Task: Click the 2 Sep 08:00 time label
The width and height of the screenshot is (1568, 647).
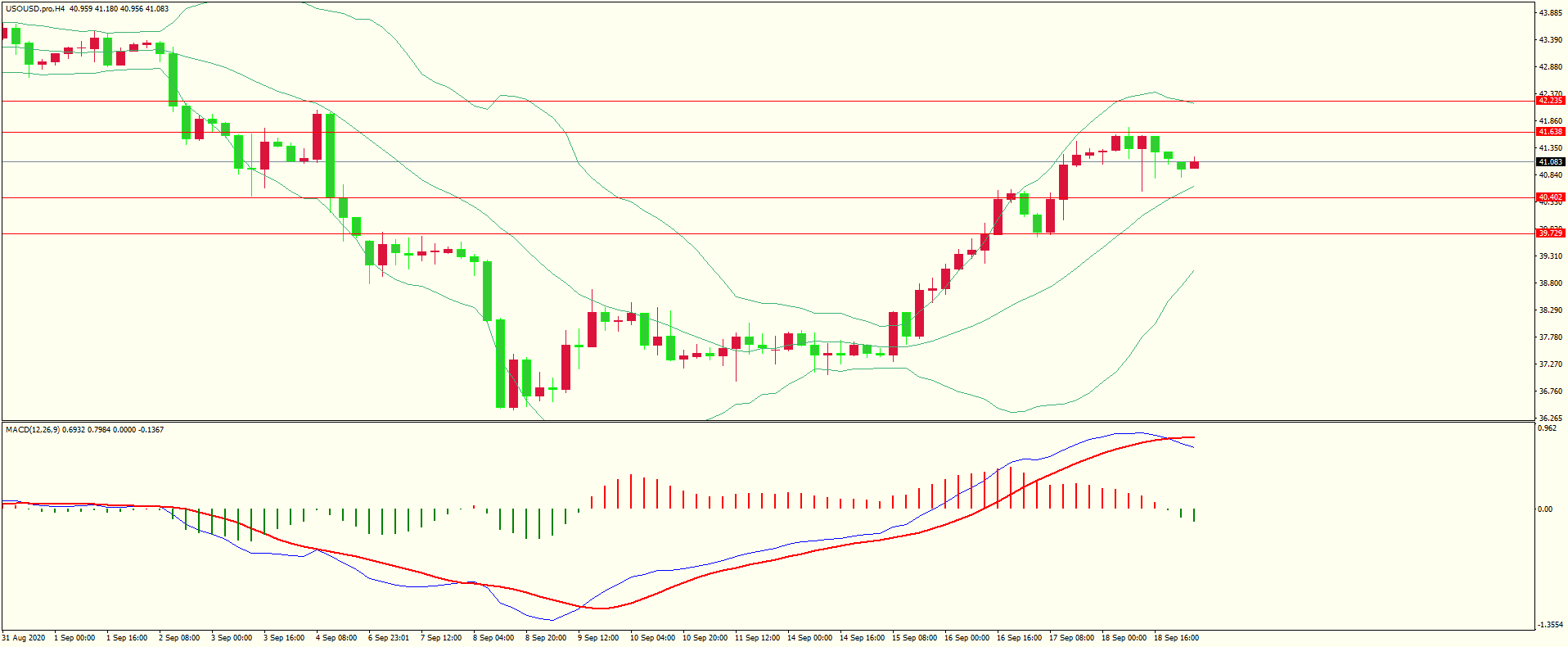Action: pyautogui.click(x=179, y=638)
